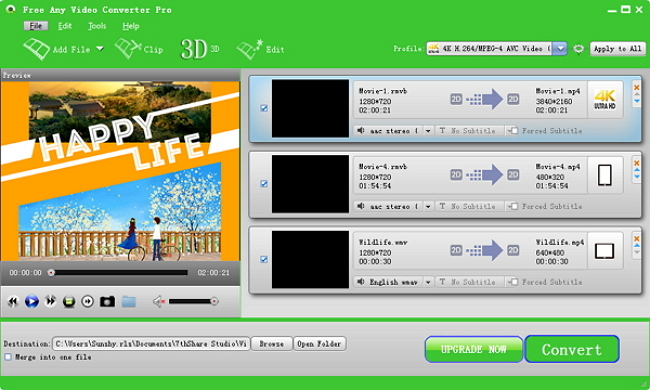
Task: Open the Tools menu
Action: 97,26
